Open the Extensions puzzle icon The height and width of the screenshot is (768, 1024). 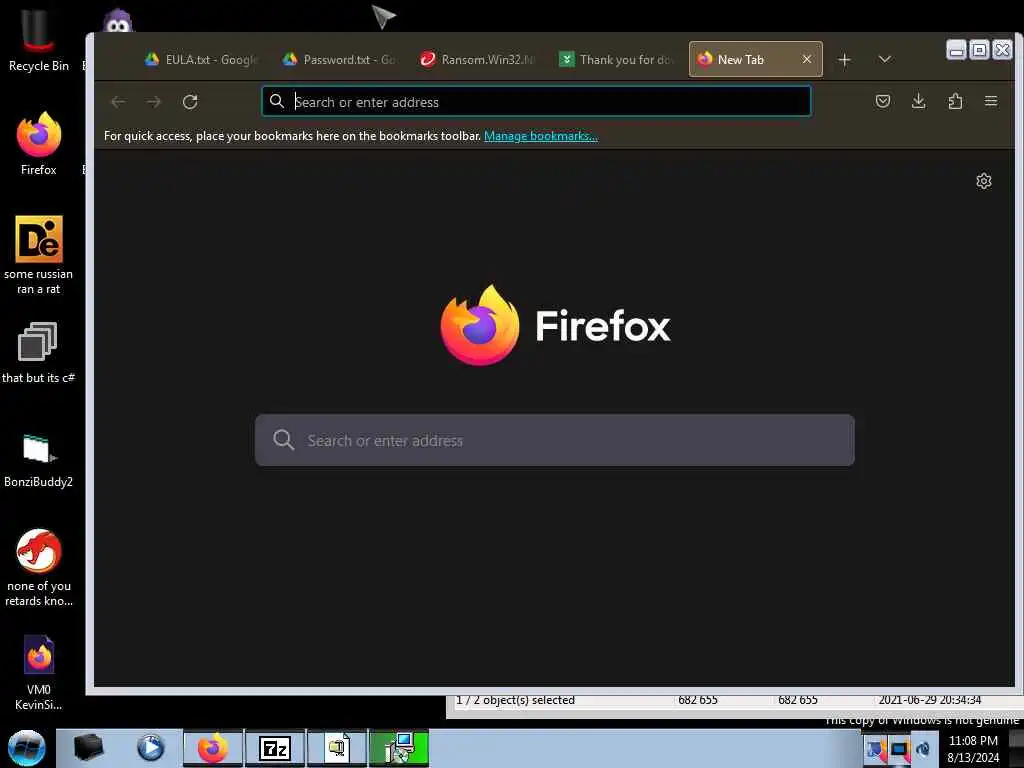[955, 101]
